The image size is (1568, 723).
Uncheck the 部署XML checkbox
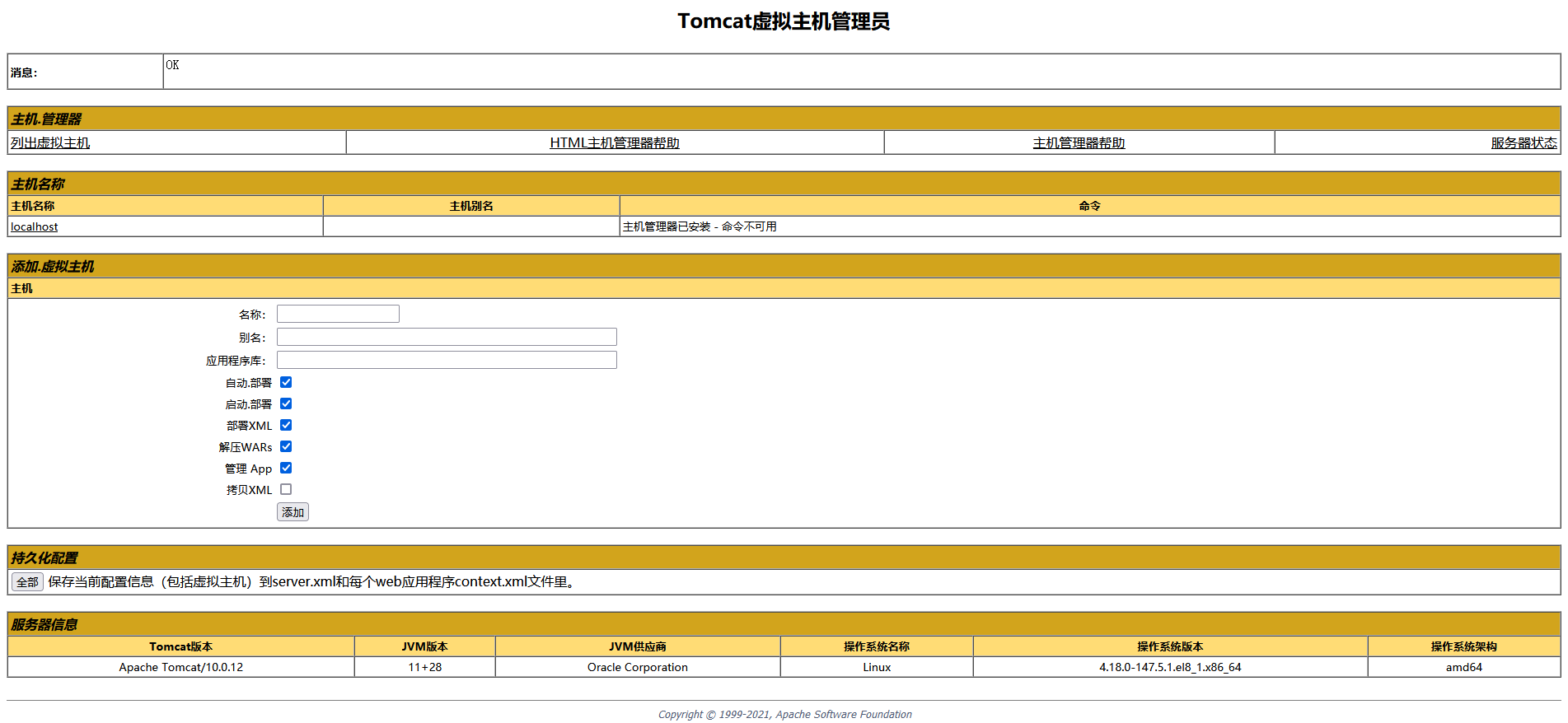[286, 425]
